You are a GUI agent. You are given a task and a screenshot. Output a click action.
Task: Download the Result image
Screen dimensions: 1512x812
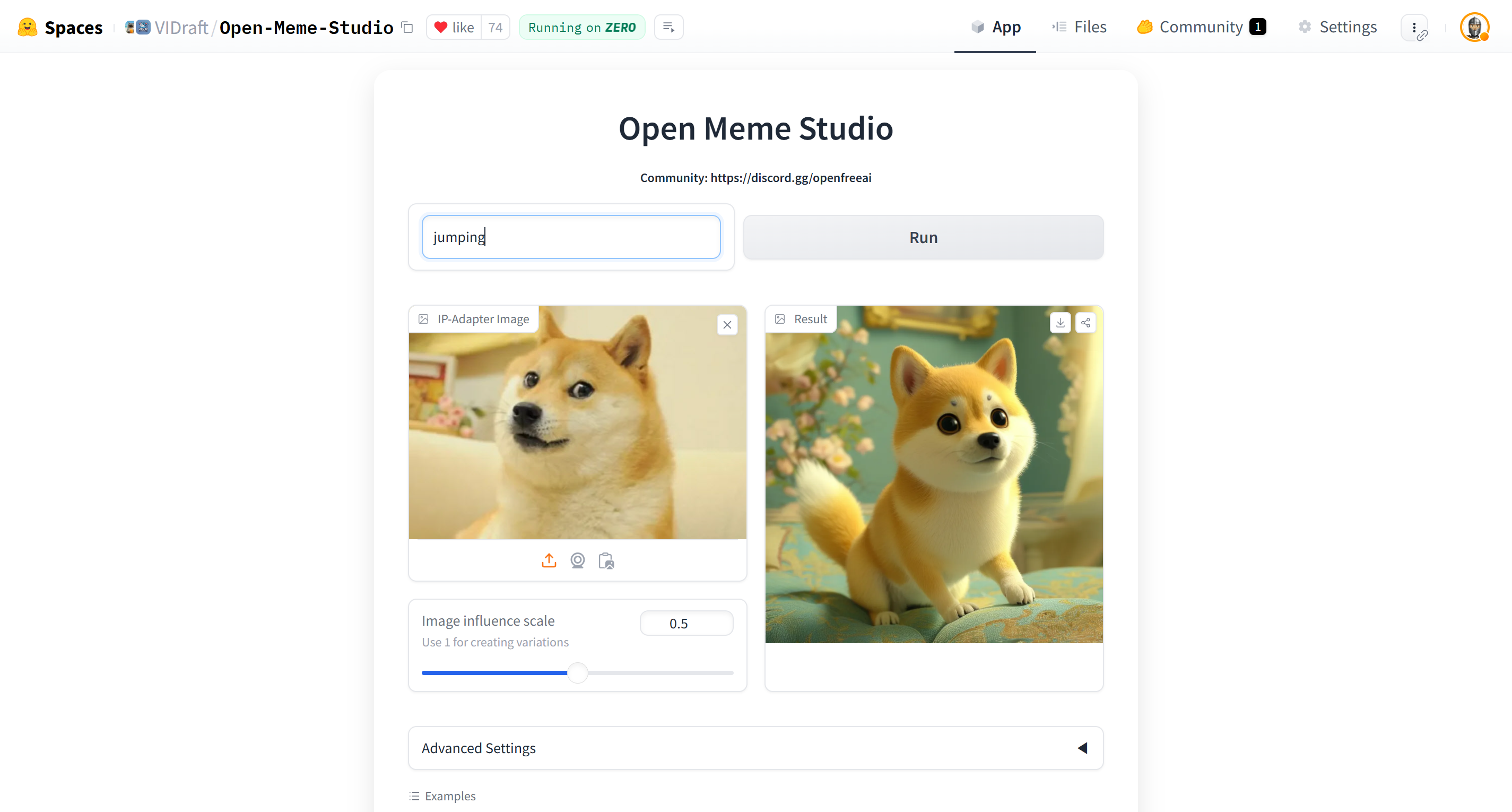coord(1060,322)
